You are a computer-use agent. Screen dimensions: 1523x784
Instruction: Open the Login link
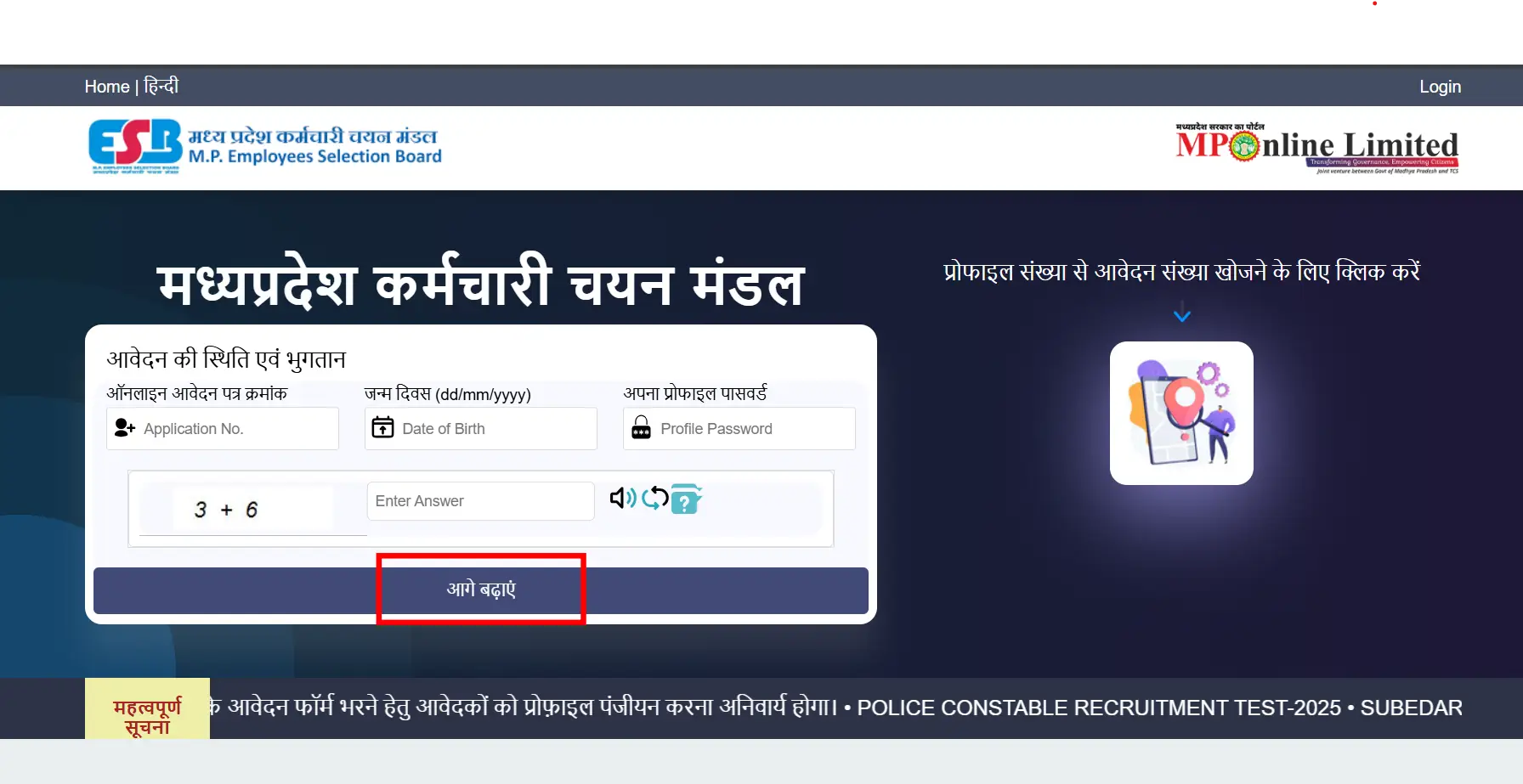pos(1441,87)
